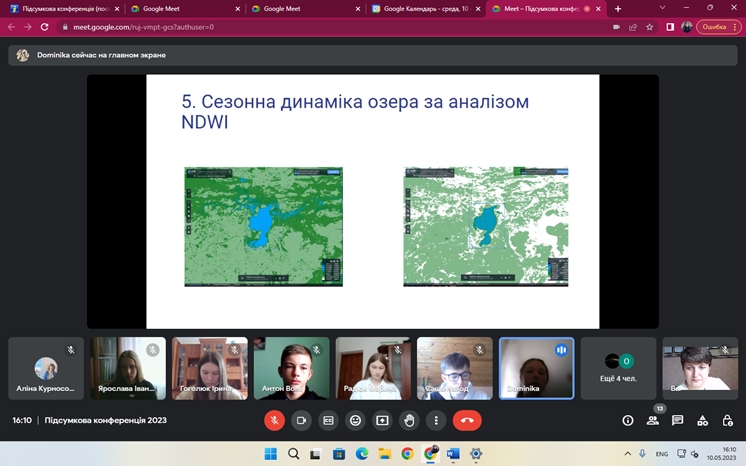Raise hand in the meeting
Viewport: 746px width, 466px height.
pyautogui.click(x=409, y=421)
